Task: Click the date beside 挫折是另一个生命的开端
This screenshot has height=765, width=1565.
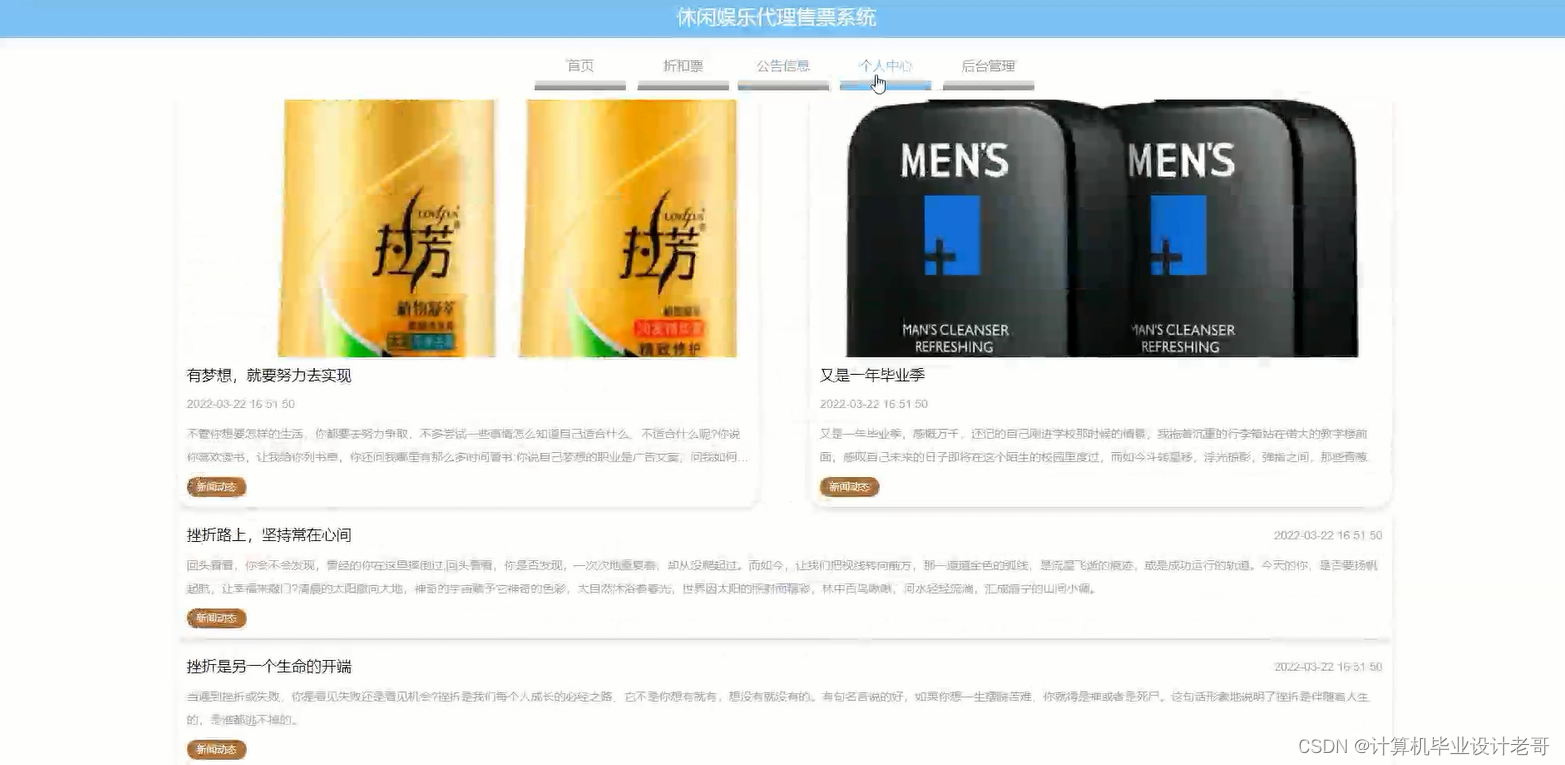Action: 1328,667
